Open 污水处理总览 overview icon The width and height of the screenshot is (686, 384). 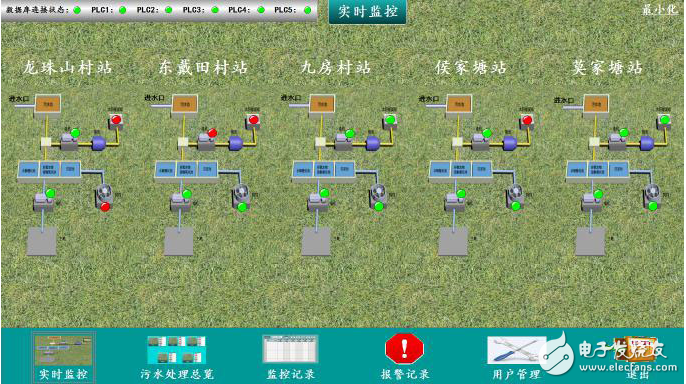[176, 349]
